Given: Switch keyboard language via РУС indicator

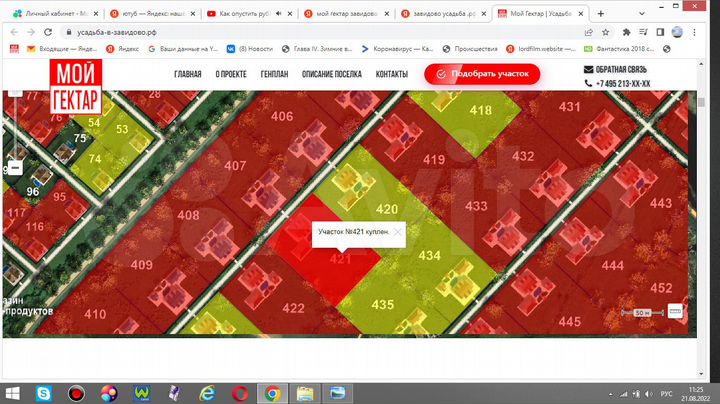Looking at the screenshot, I should (x=666, y=394).
